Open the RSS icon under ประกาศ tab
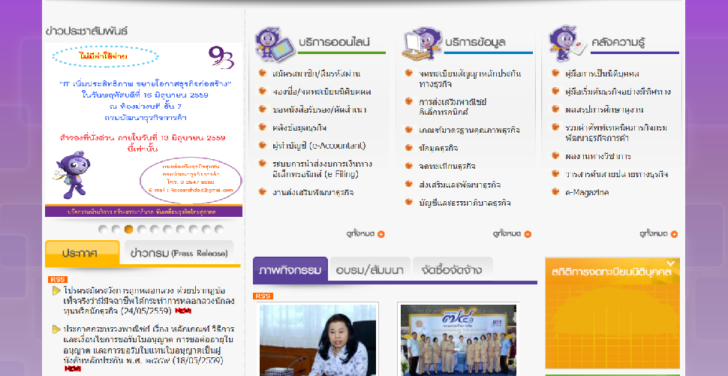The width and height of the screenshot is (728, 376). (x=58, y=279)
